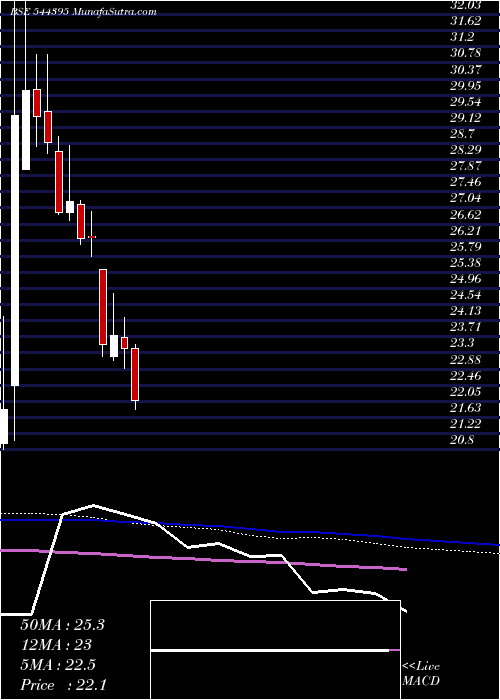Screen dimensions: 500x700
Task: Click the 24.96 price axis label
Action: pyautogui.click(x=465, y=279)
